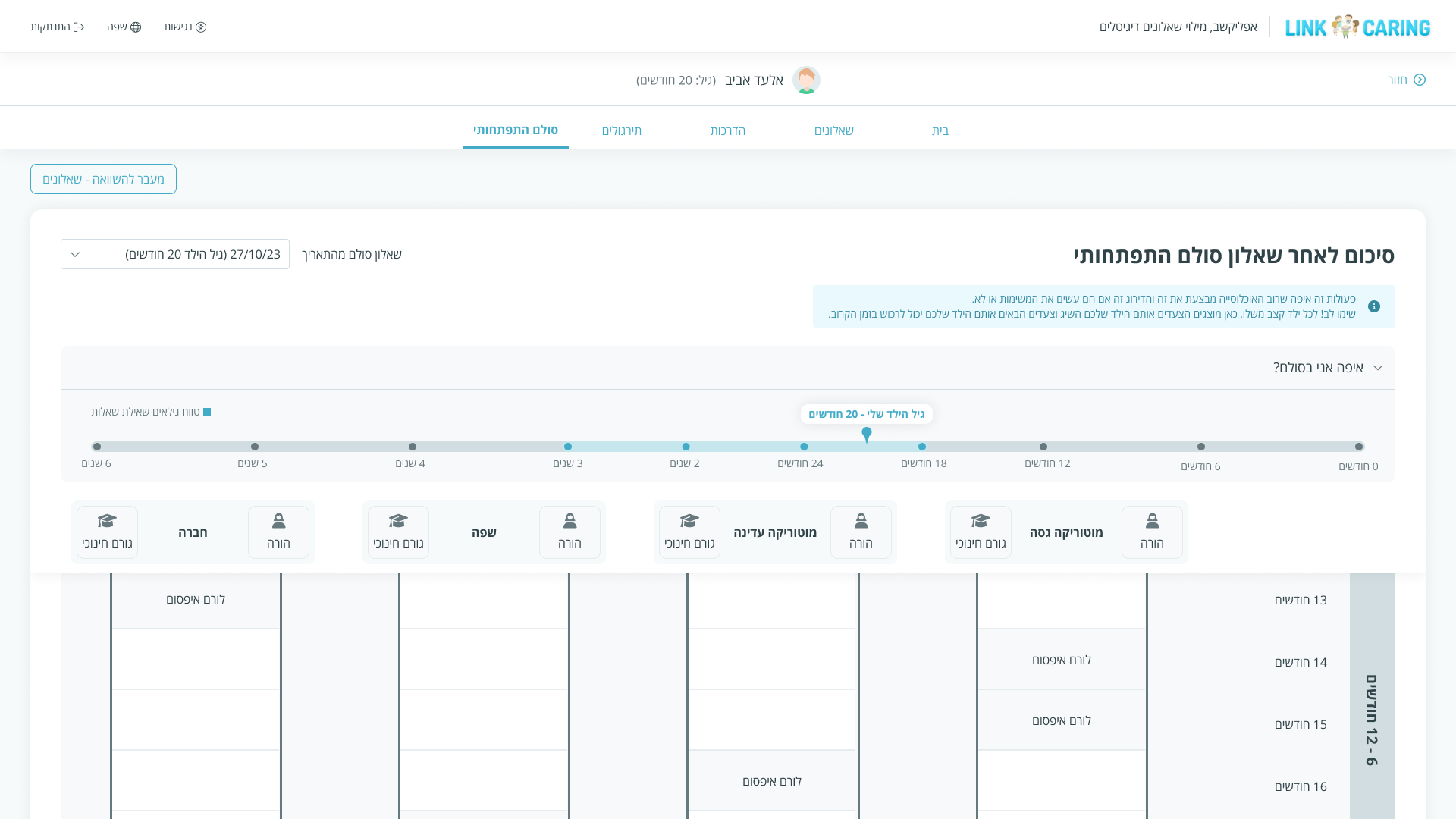The image size is (1456, 819).
Task: Click 13 חודשים row label
Action: coord(1301,600)
